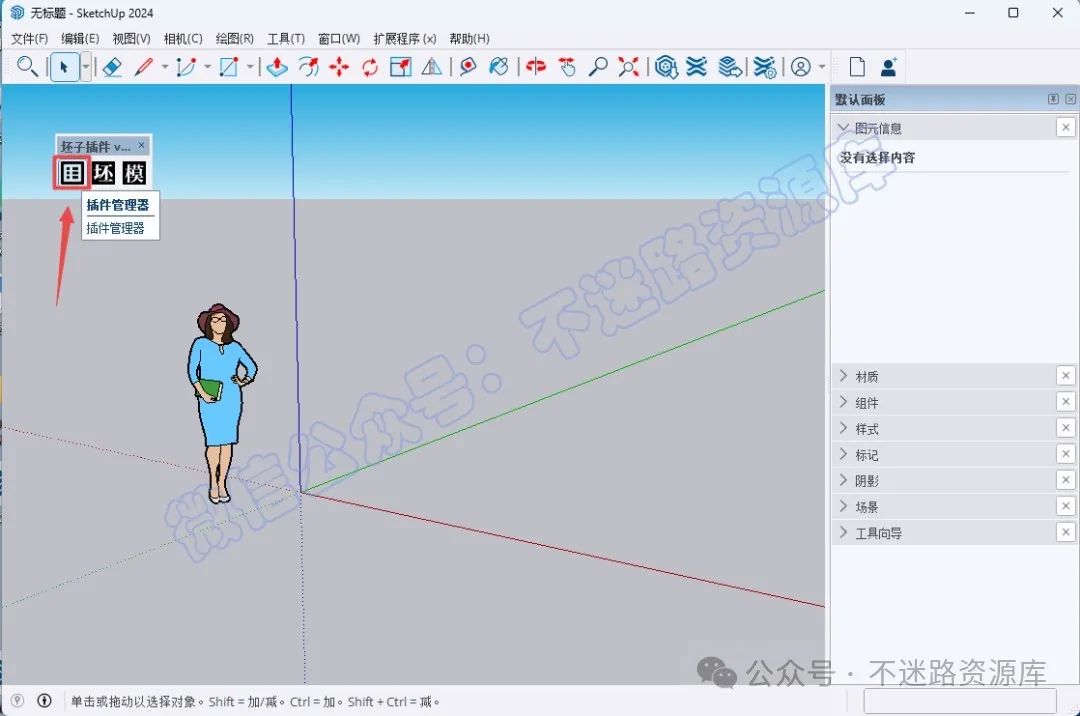This screenshot has height=716, width=1080.
Task: Open the 相机(C) menu
Action: tap(183, 39)
